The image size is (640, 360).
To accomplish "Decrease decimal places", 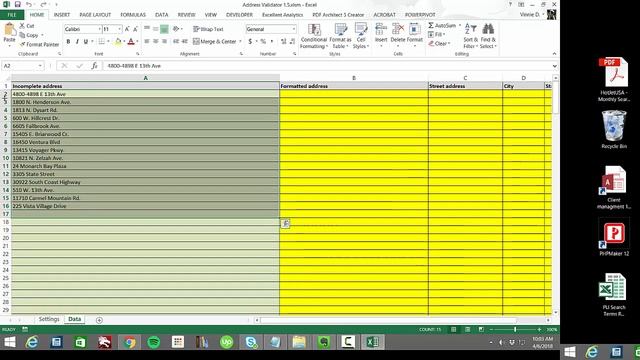I will point(293,41).
